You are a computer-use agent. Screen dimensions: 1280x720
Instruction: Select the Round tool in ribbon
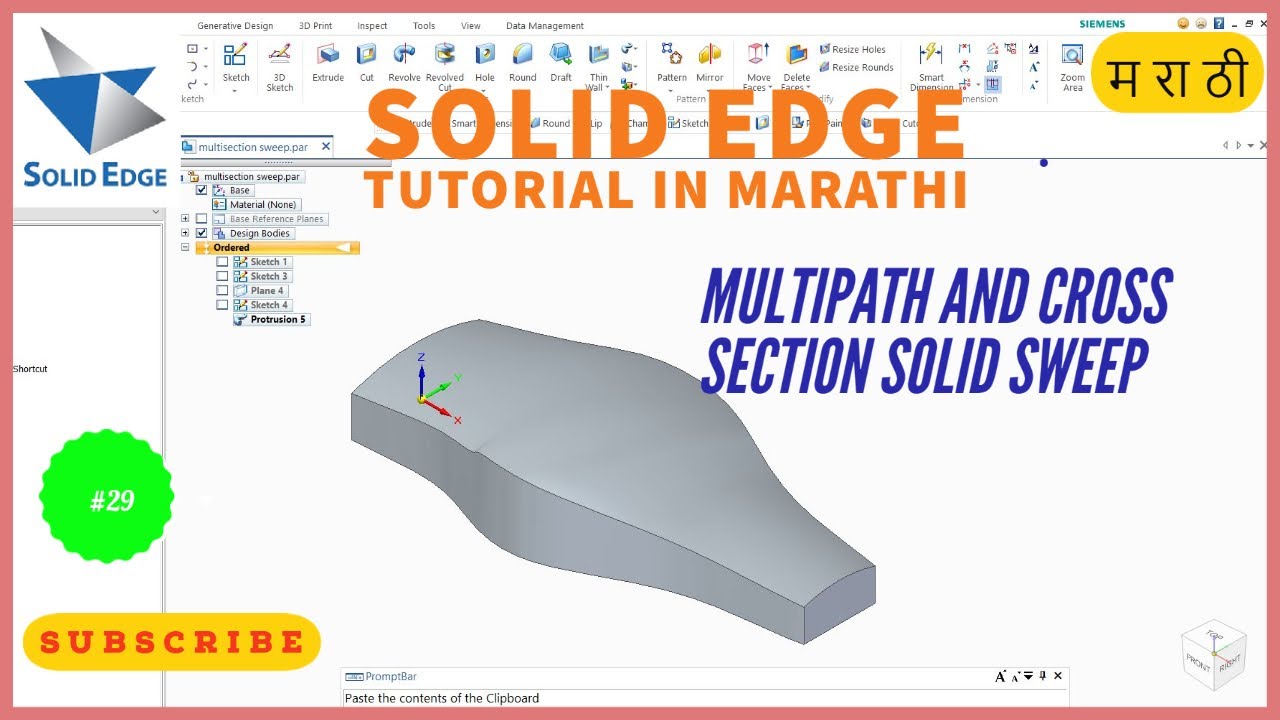tap(523, 62)
